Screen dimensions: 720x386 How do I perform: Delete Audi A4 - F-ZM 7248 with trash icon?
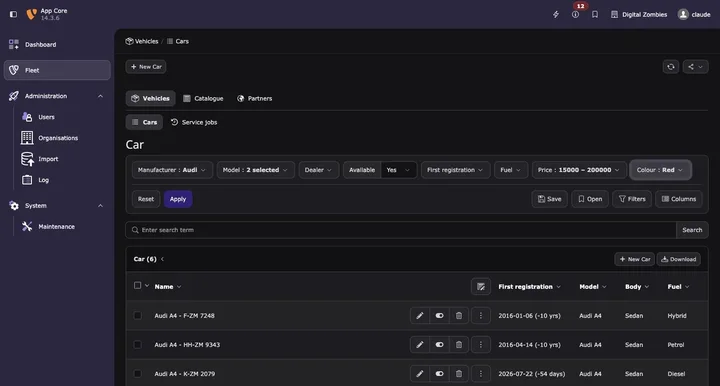(459, 315)
